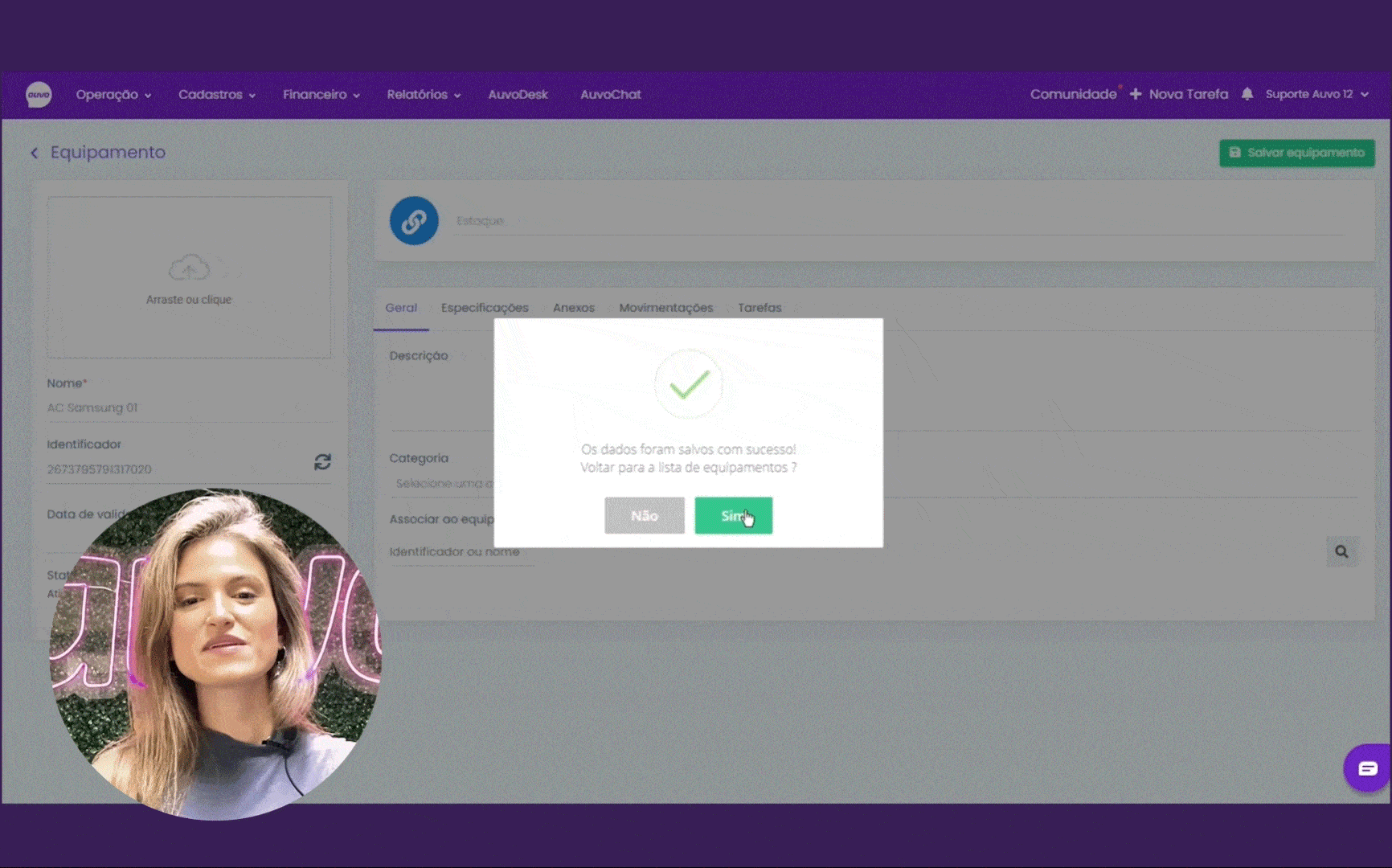The height and width of the screenshot is (868, 1392).
Task: Confirm with the Sim button
Action: click(733, 516)
